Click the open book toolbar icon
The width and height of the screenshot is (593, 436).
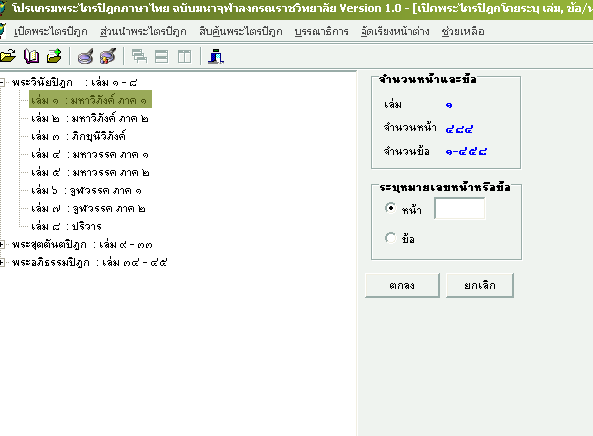[31, 57]
